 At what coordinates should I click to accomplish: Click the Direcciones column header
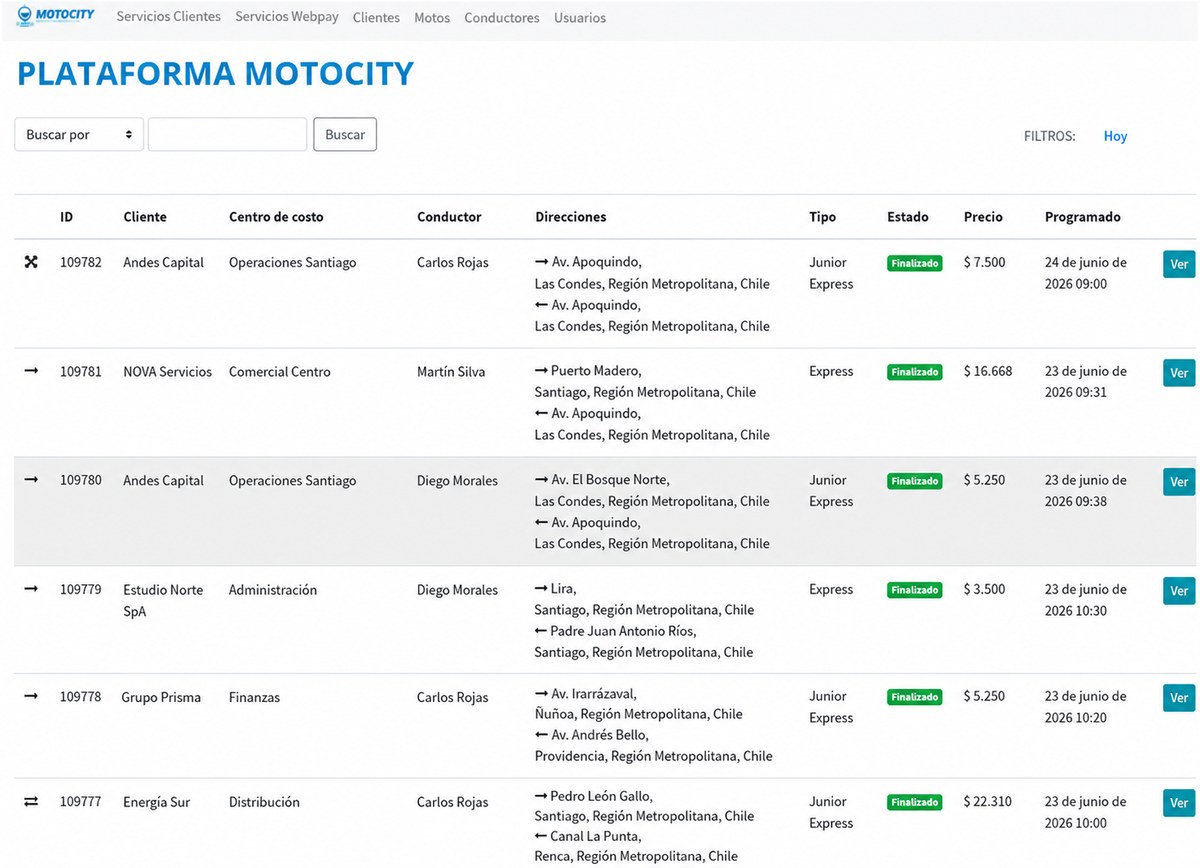pyautogui.click(x=570, y=216)
